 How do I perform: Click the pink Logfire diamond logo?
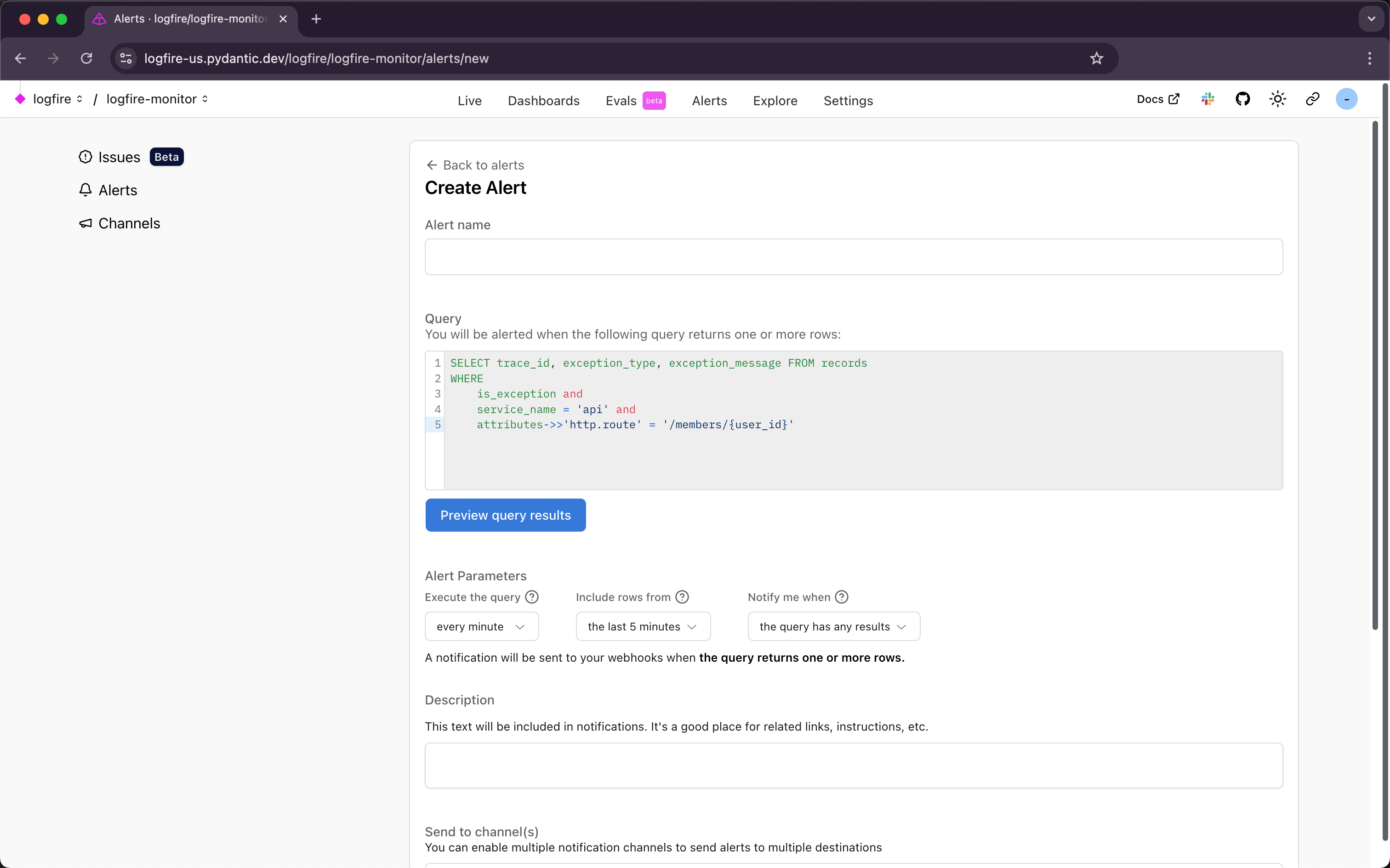21,99
